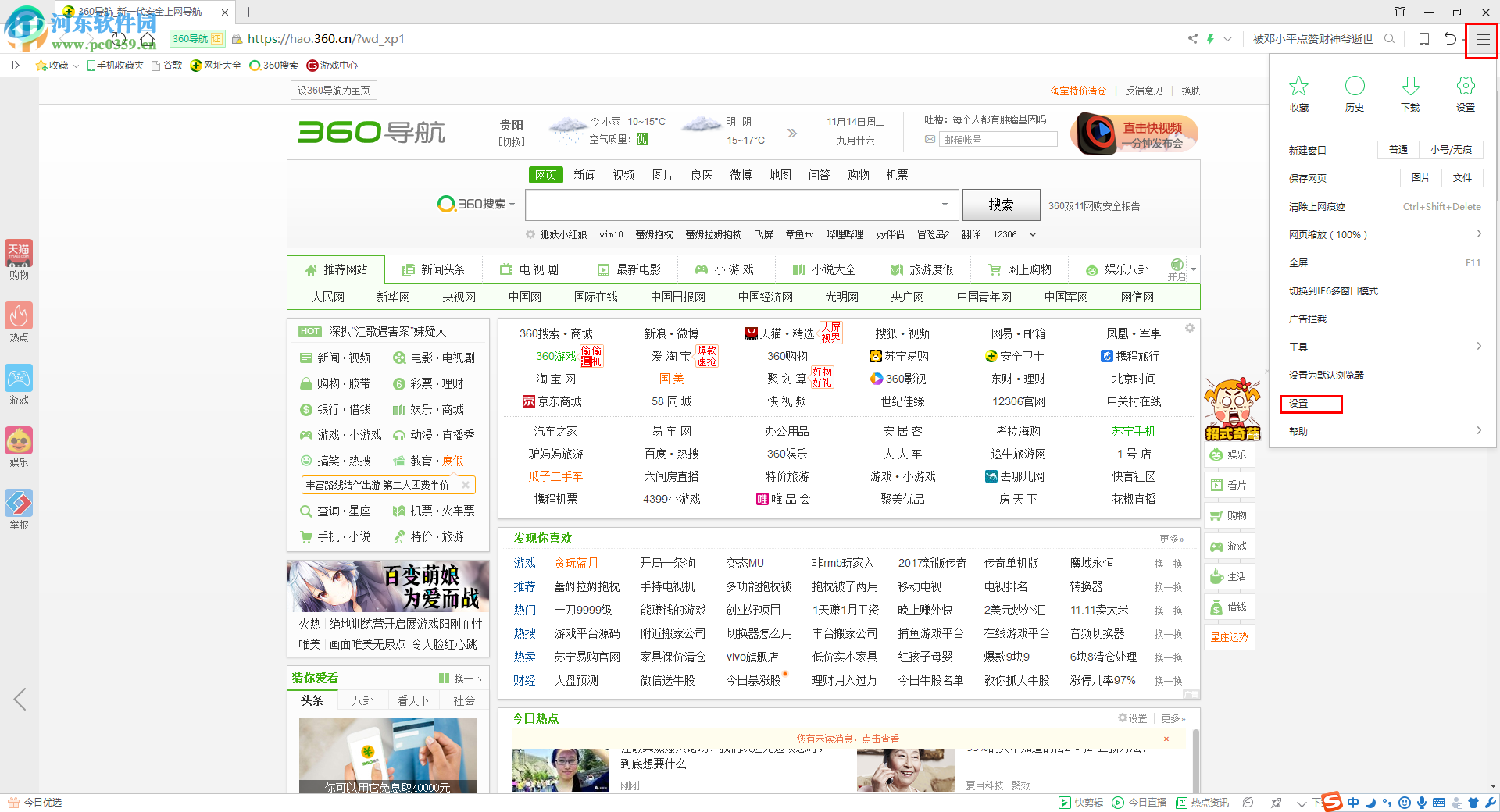This screenshot has width=1500, height=812.
Task: Open the 收藏 bookmarks dropdown arrow
Action: coord(76,66)
